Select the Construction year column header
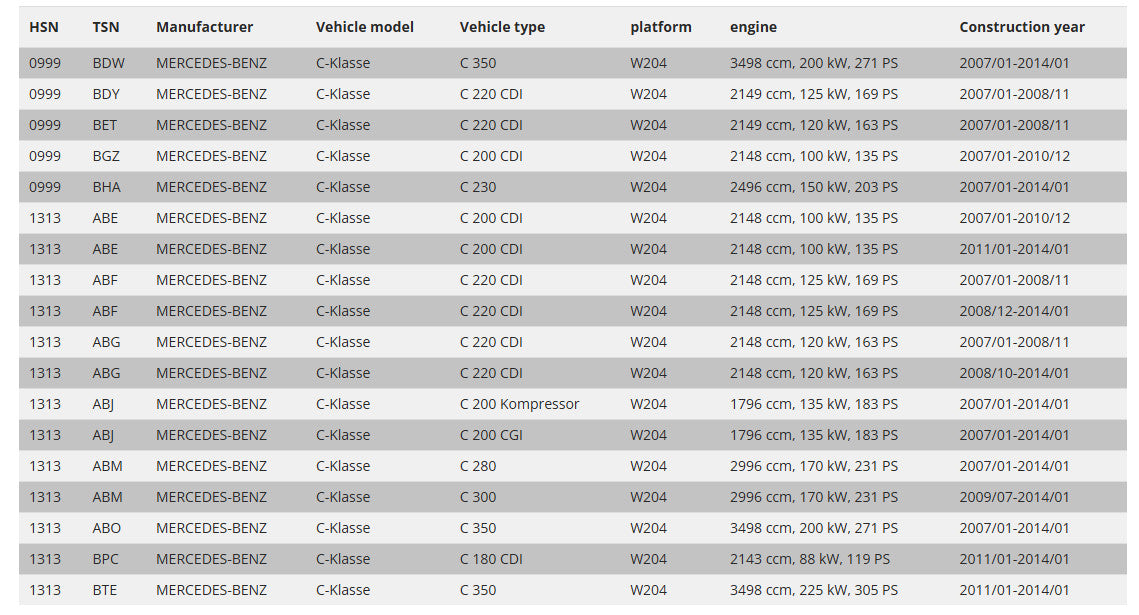 click(x=1021, y=27)
